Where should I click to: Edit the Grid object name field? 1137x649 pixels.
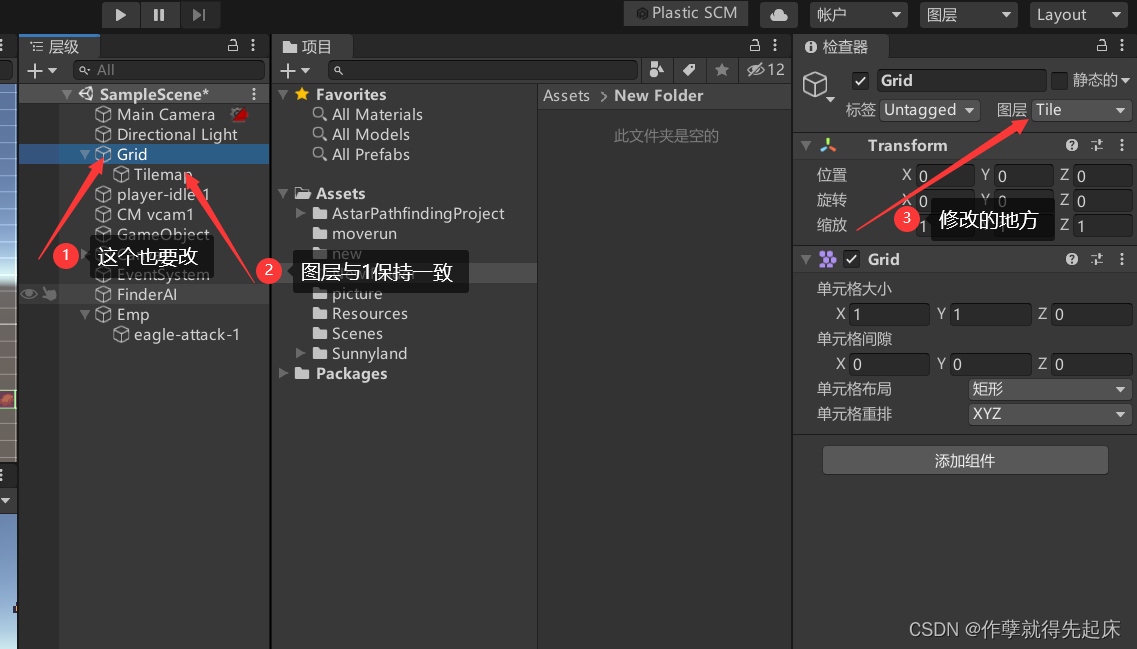click(x=962, y=80)
